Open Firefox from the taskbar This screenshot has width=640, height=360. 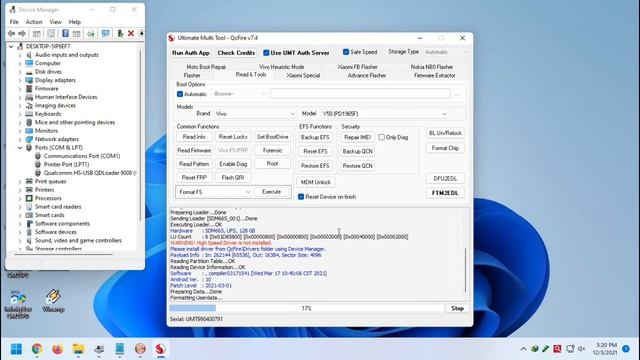58,349
